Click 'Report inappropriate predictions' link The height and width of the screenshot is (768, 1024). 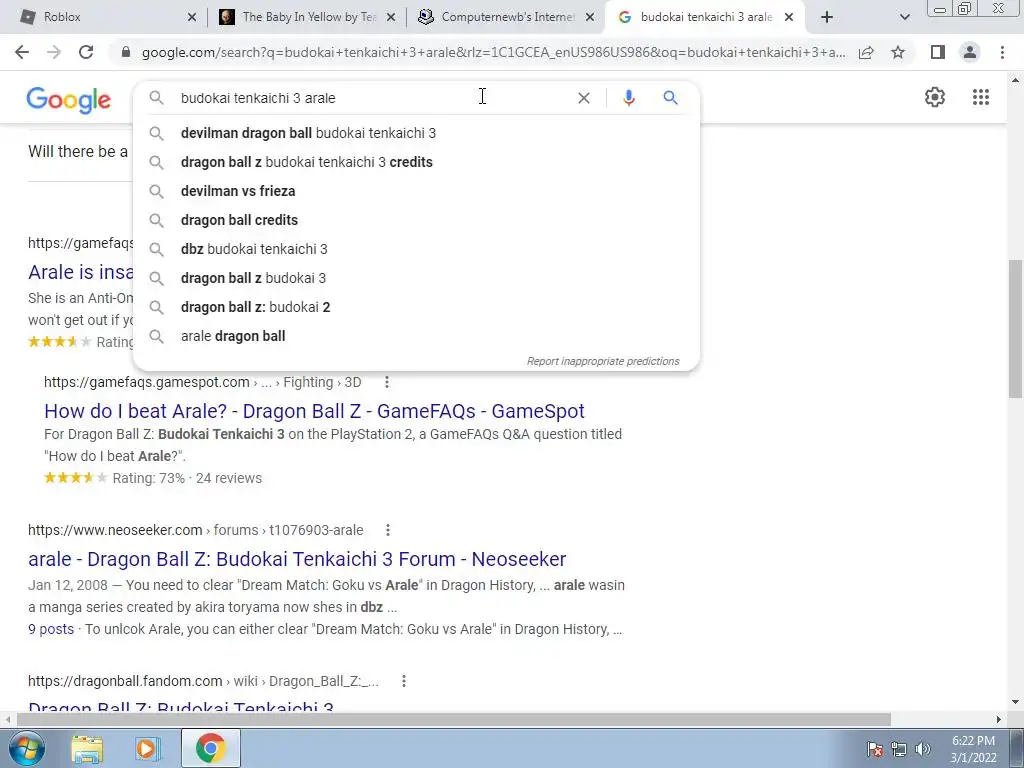coord(603,361)
